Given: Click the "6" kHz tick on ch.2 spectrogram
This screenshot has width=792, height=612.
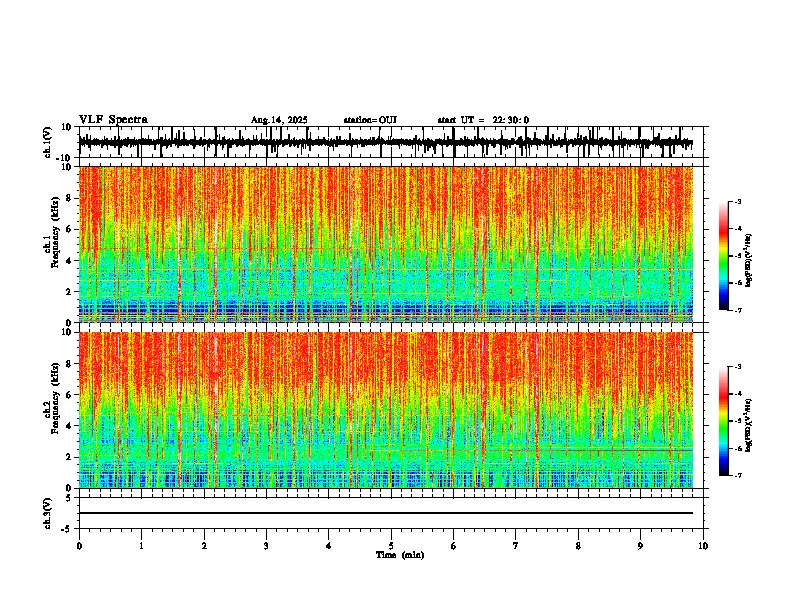Looking at the screenshot, I should [x=70, y=395].
